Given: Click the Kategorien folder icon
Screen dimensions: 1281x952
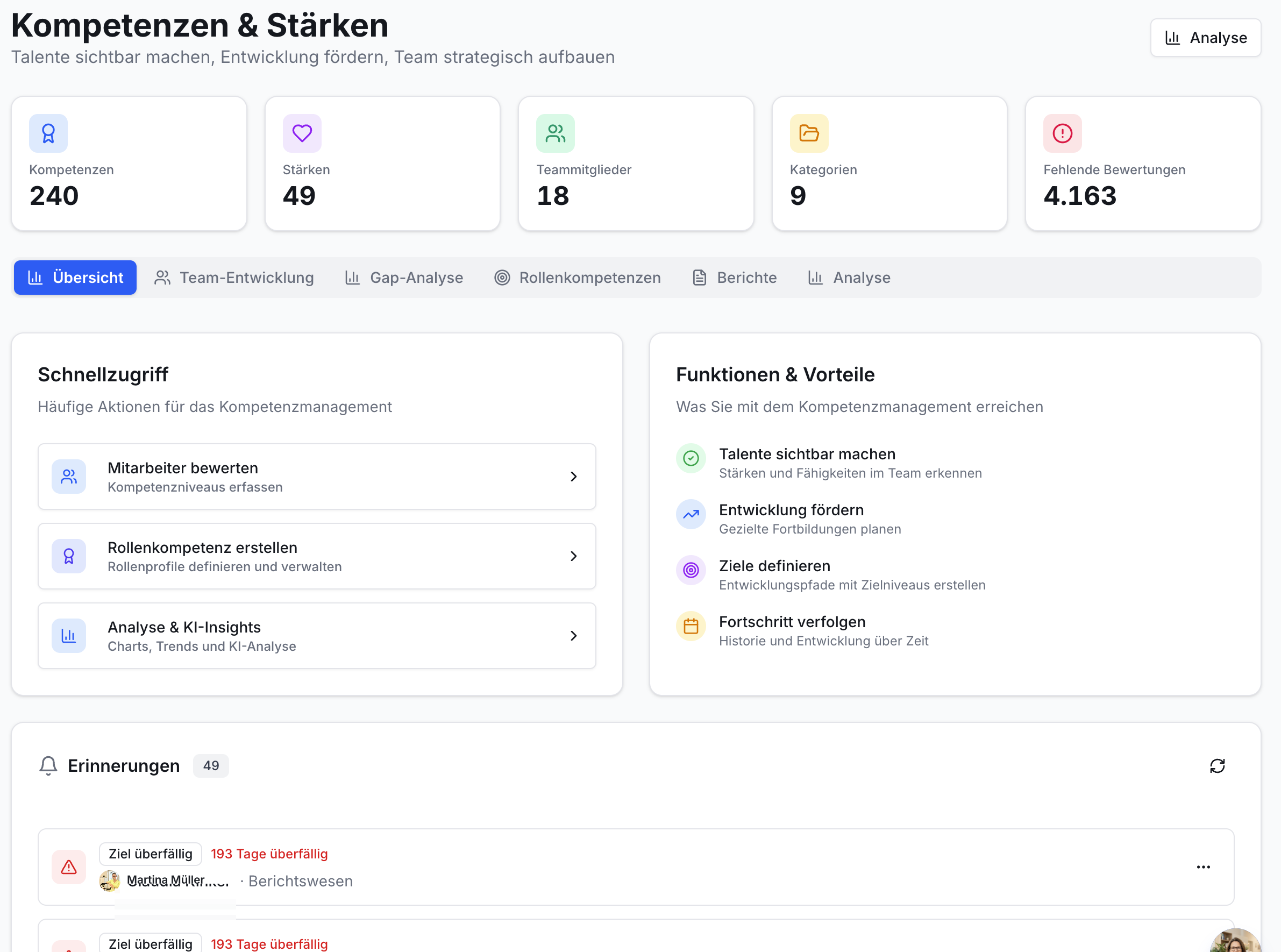Looking at the screenshot, I should pos(809,134).
